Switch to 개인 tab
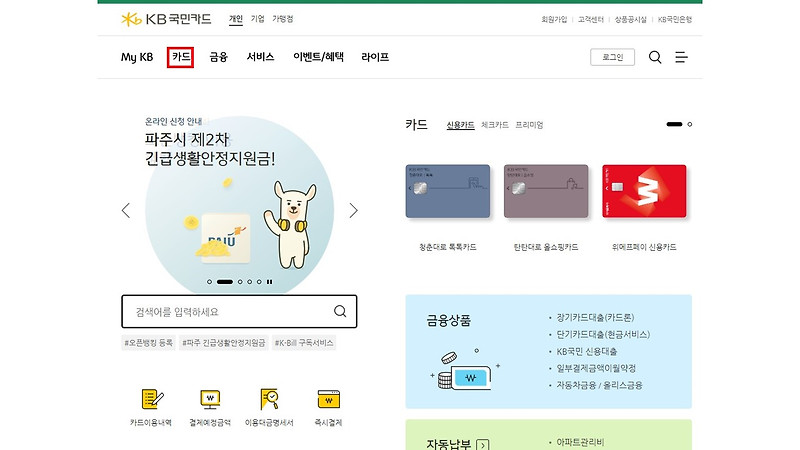Viewport: 800px width, 450px height. [x=236, y=19]
